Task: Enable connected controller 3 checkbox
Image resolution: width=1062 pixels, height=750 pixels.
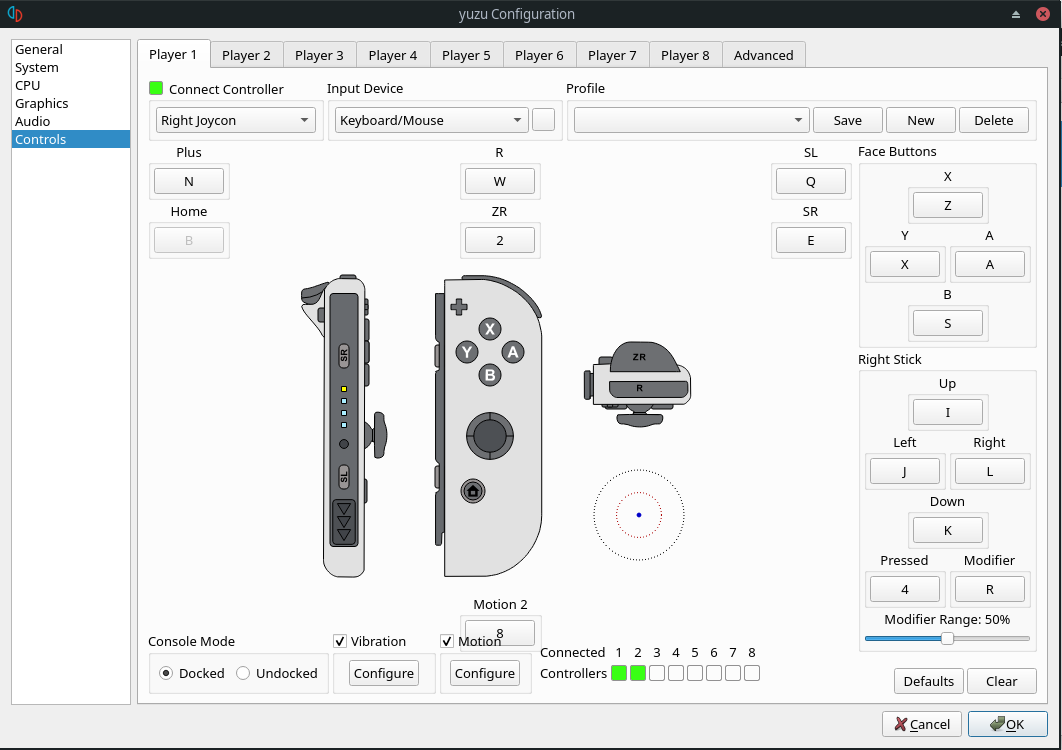Action: click(x=657, y=673)
